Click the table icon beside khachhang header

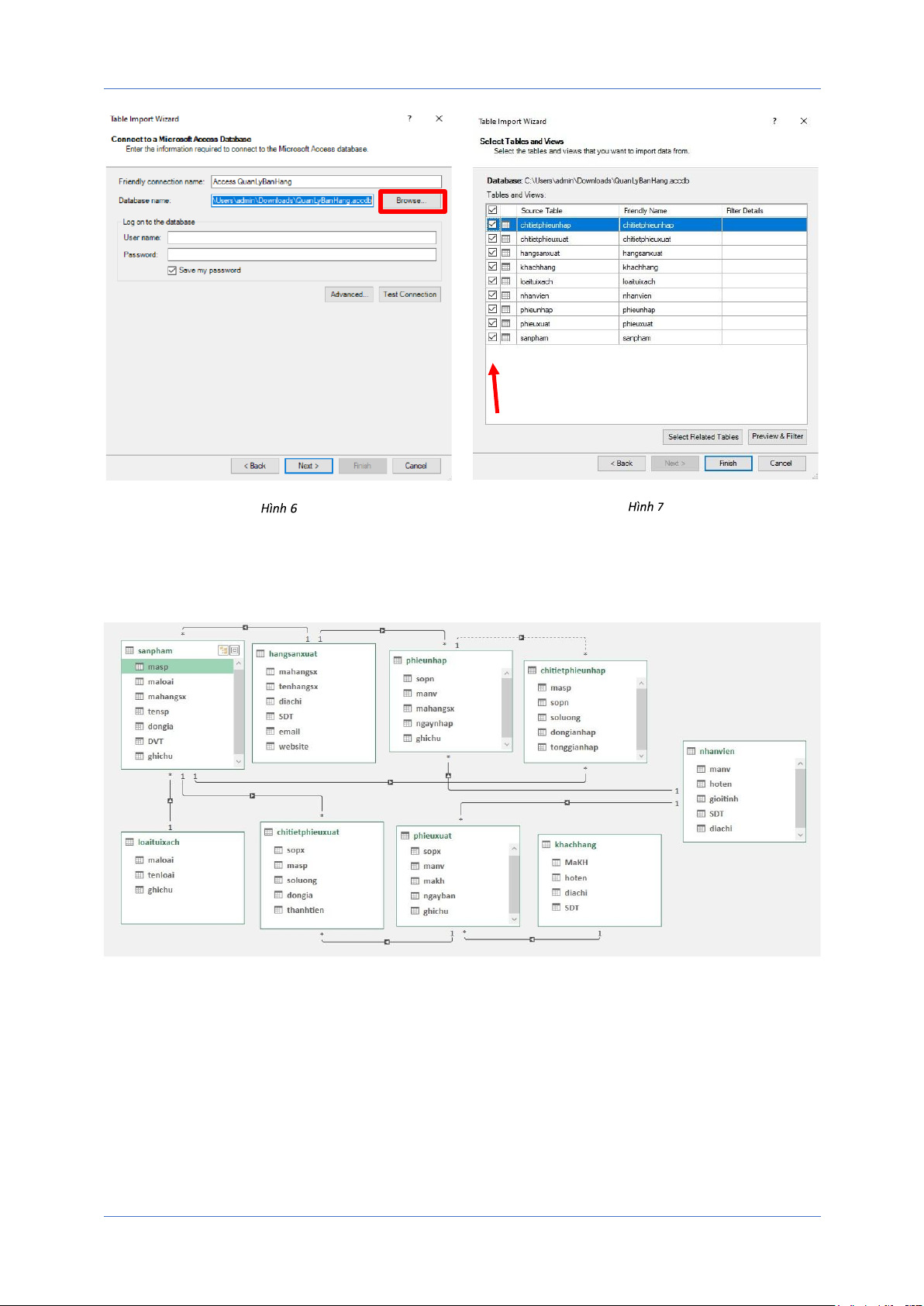[x=546, y=845]
